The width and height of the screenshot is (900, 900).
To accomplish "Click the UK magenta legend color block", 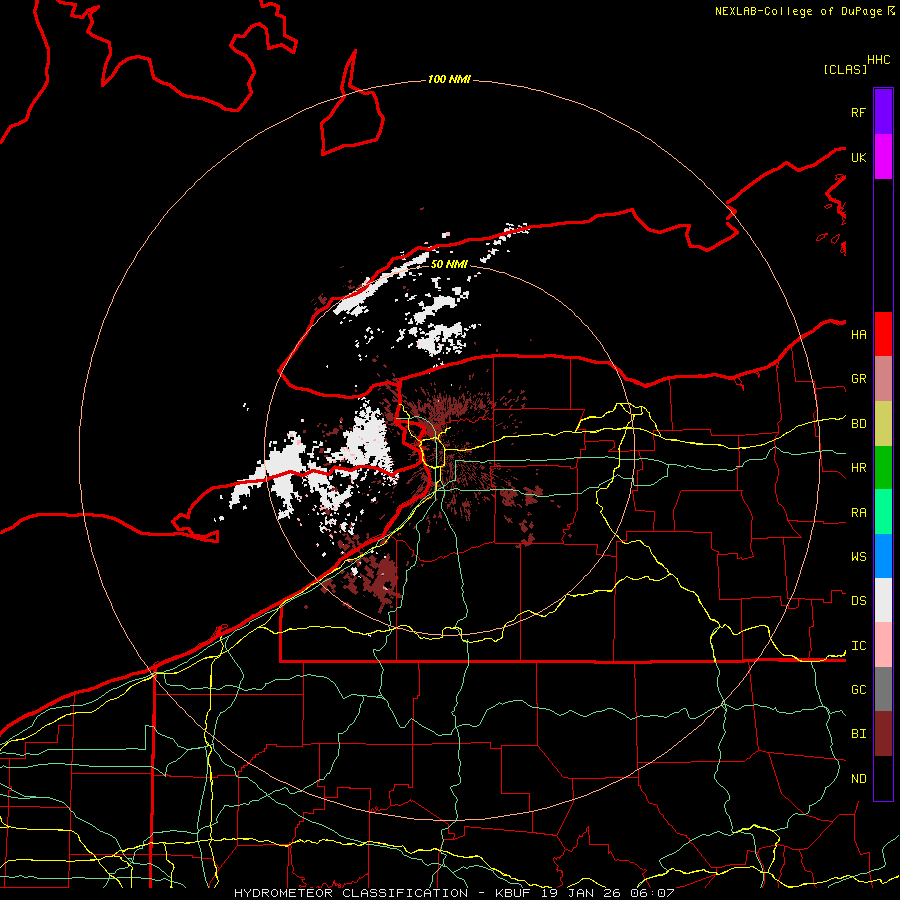I will (x=883, y=157).
